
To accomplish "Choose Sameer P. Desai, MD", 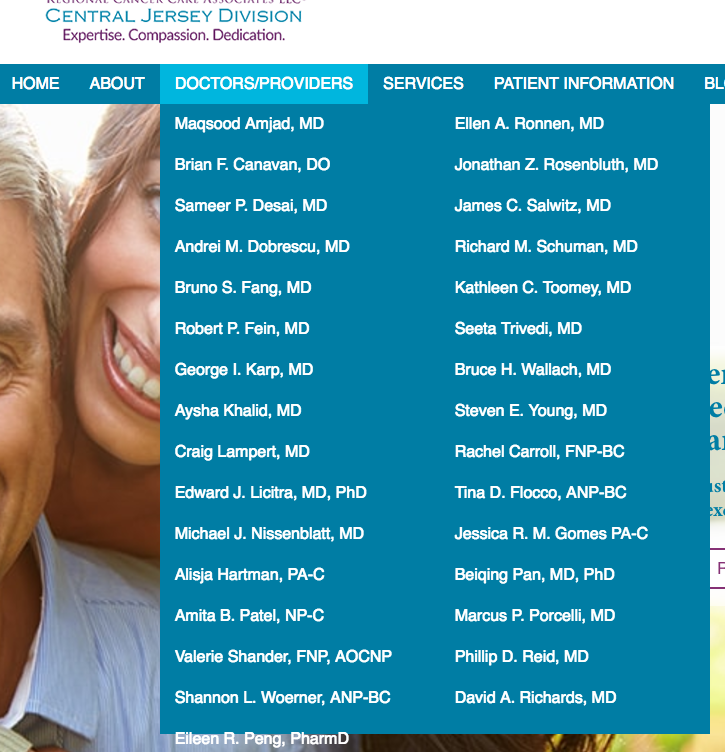I will (x=251, y=206).
